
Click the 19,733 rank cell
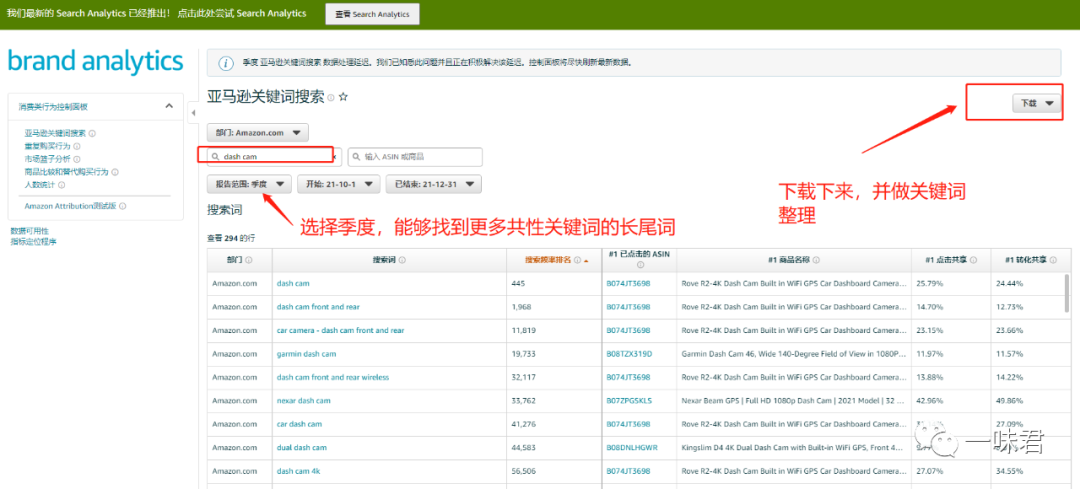[x=554, y=354]
